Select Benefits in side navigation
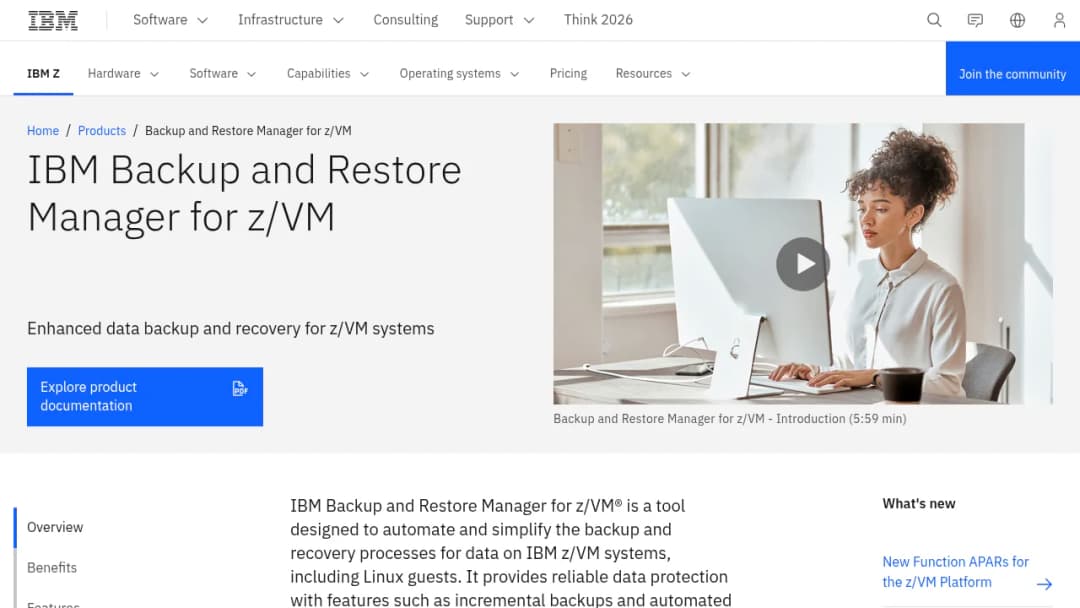The width and height of the screenshot is (1080, 608). pyautogui.click(x=52, y=568)
